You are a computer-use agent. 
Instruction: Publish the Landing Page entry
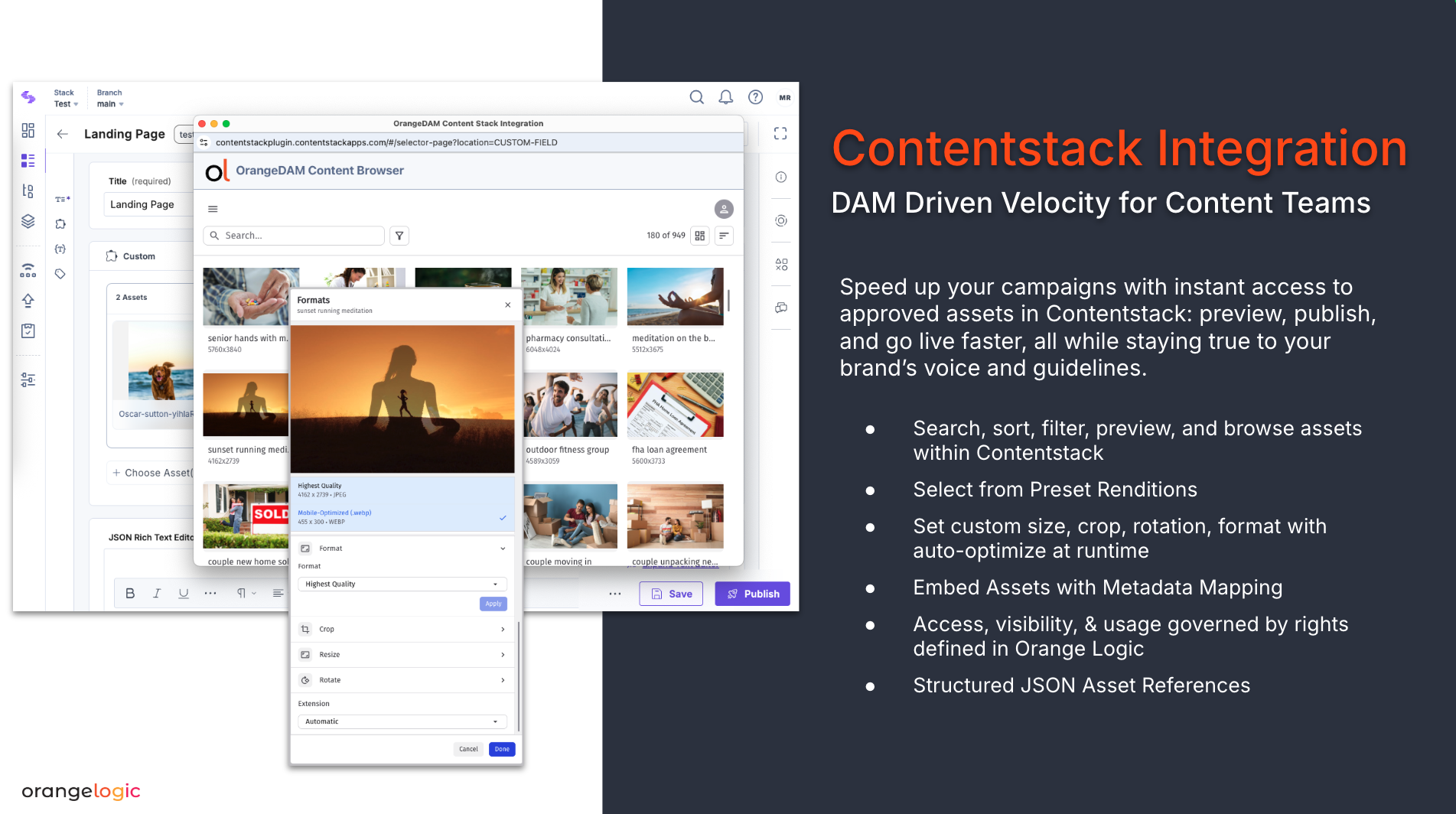tap(752, 594)
